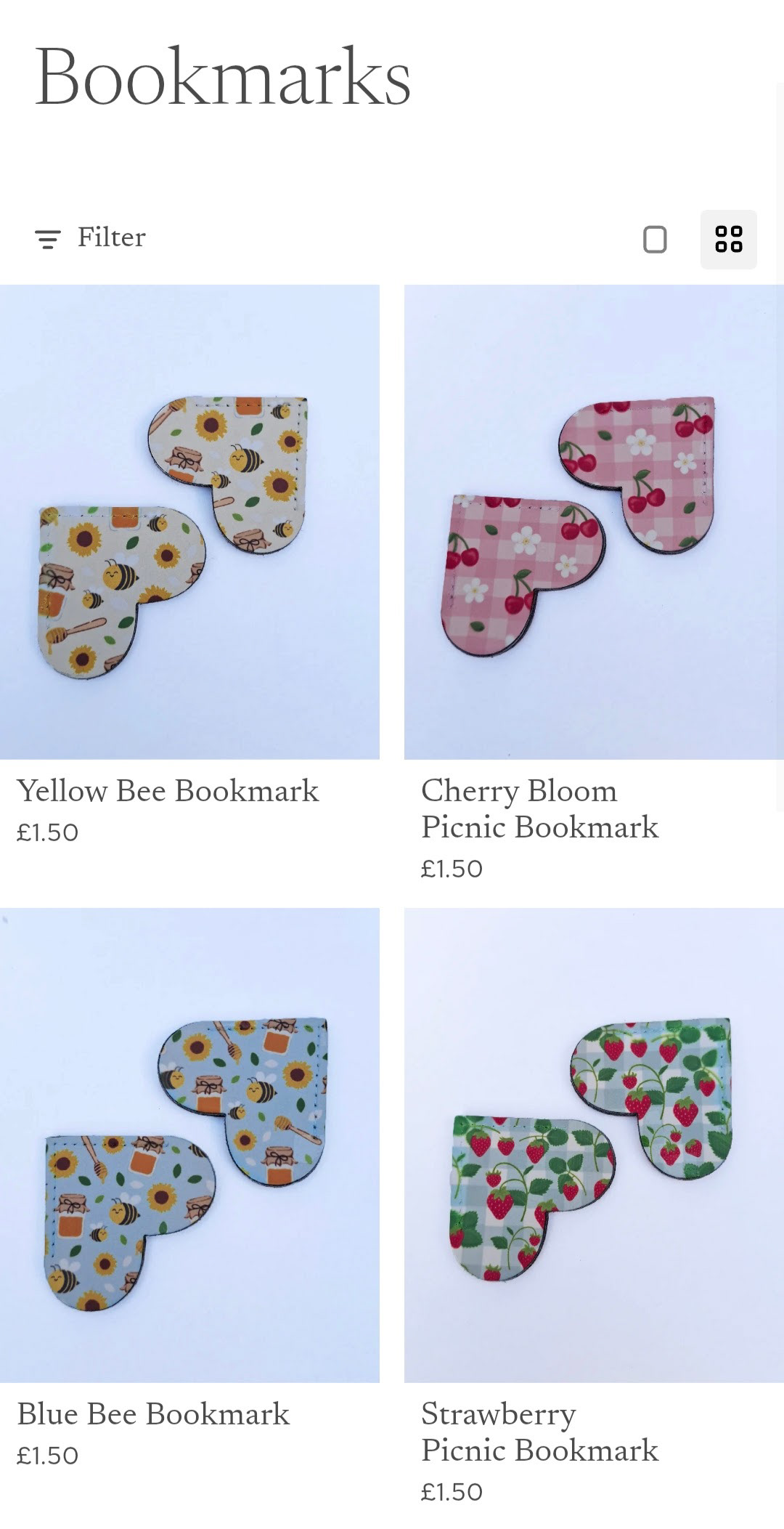Switch to single-column view icon

click(x=655, y=240)
